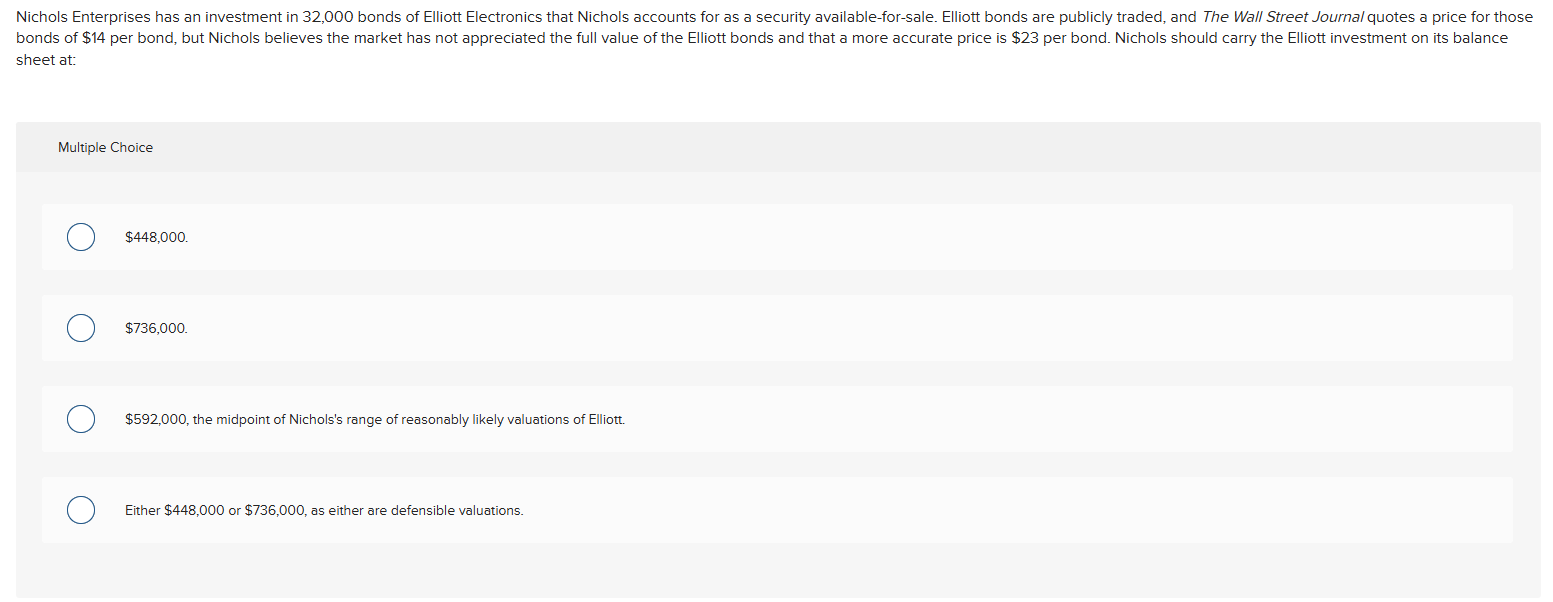1553x602 pixels.
Task: Click the '$736,000.' answer text
Action: tap(156, 328)
